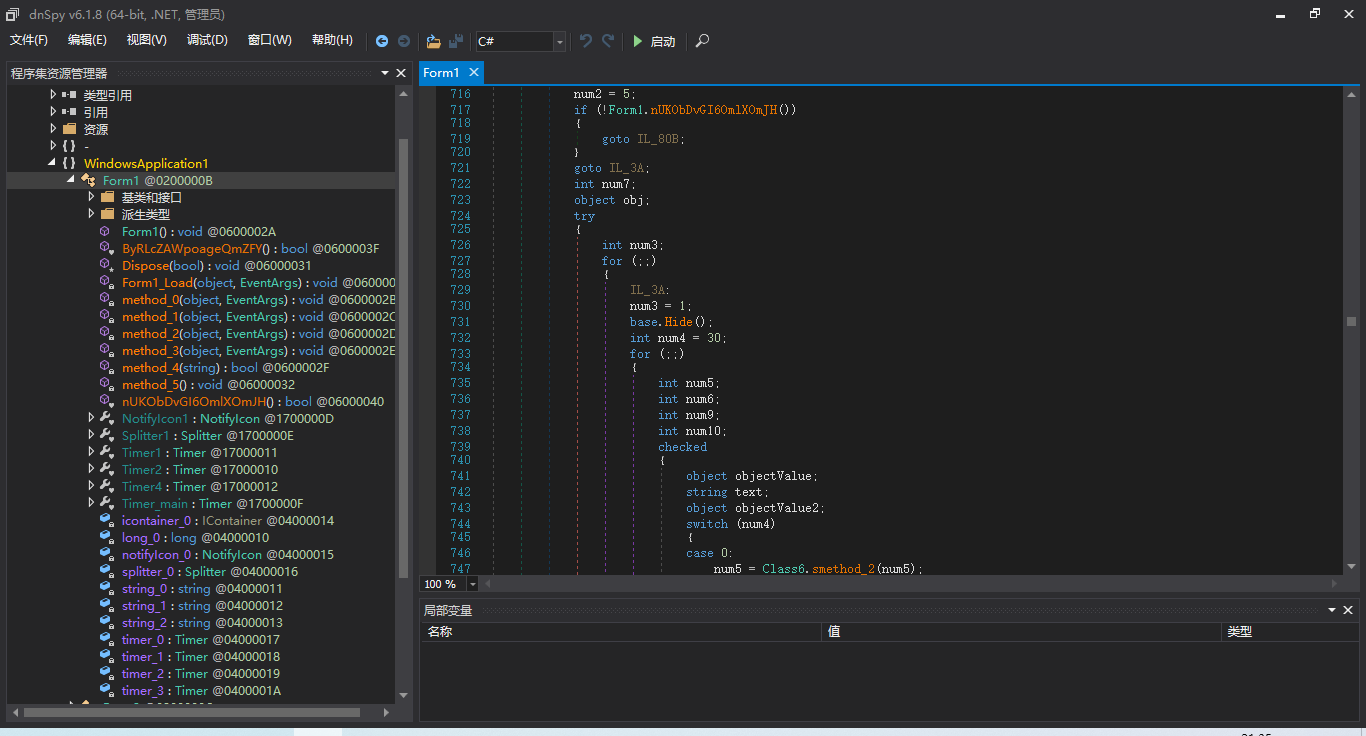
Task: Select nUKObDvGI6OmlXOmJH() : bool in the tree
Action: tap(253, 401)
